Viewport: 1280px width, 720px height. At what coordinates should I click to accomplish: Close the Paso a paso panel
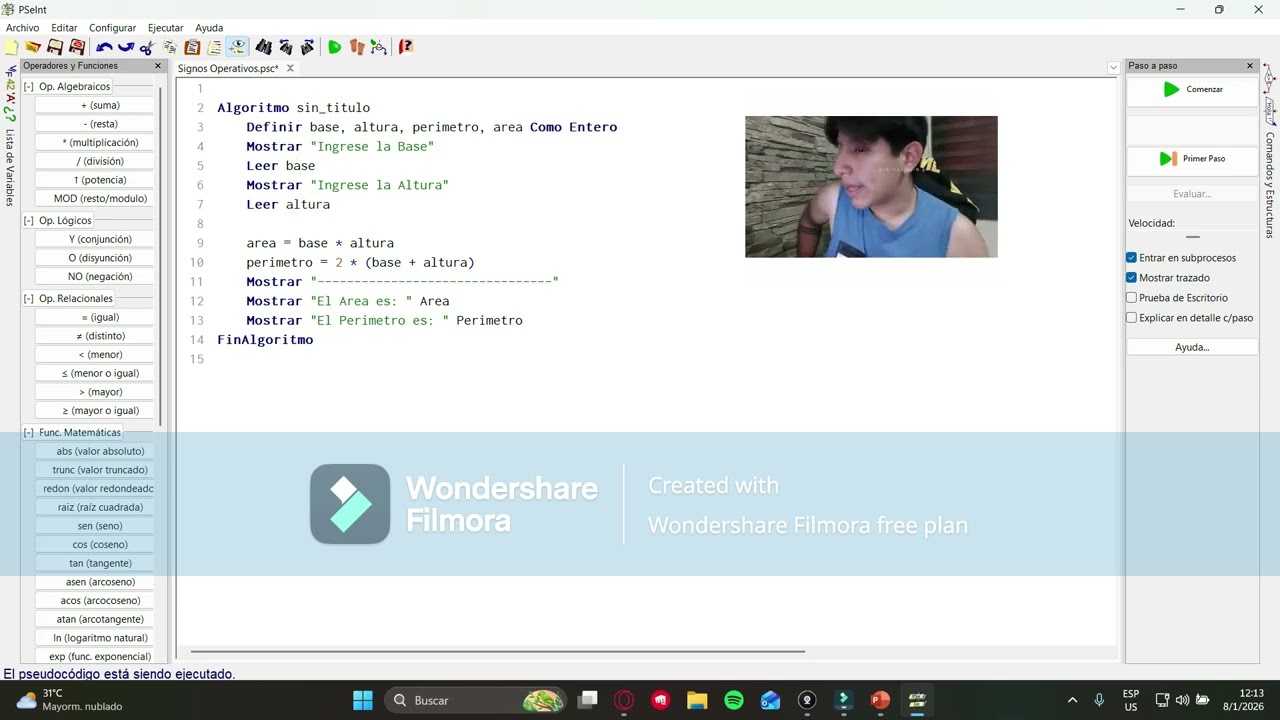1250,66
